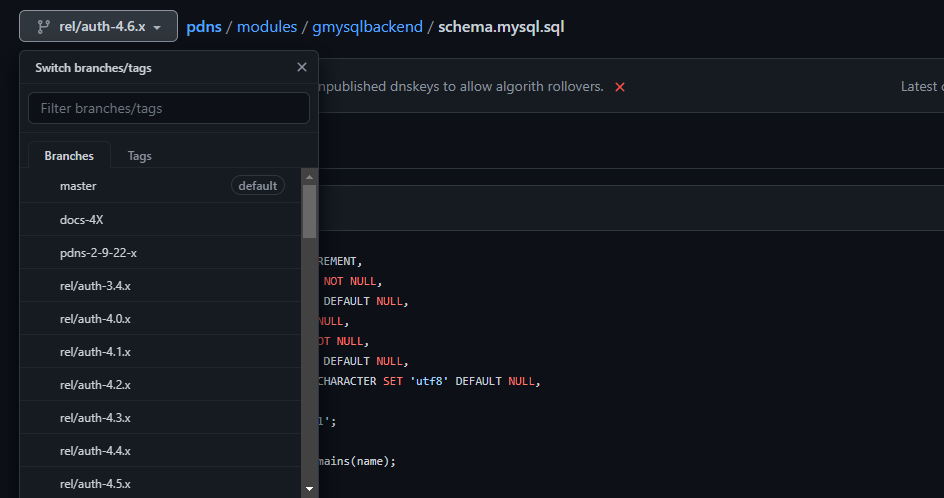Screen dimensions: 944x498
Task: Select the rel/auth-4.1.x branch
Action: (161, 352)
